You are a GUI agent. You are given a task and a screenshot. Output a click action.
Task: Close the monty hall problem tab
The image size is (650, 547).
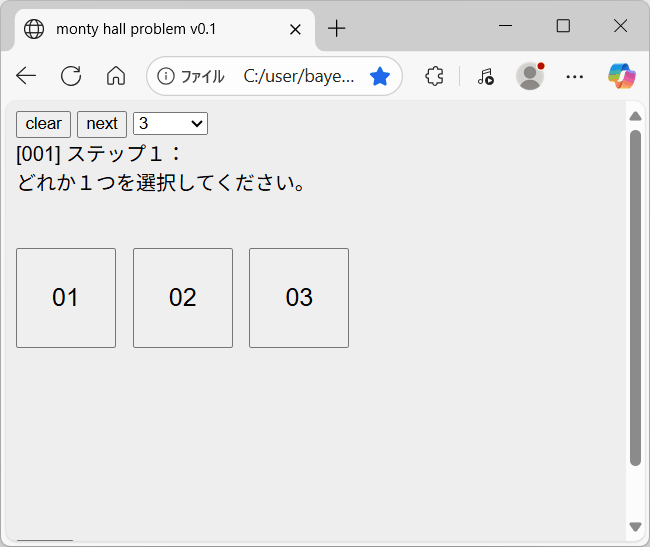point(295,29)
